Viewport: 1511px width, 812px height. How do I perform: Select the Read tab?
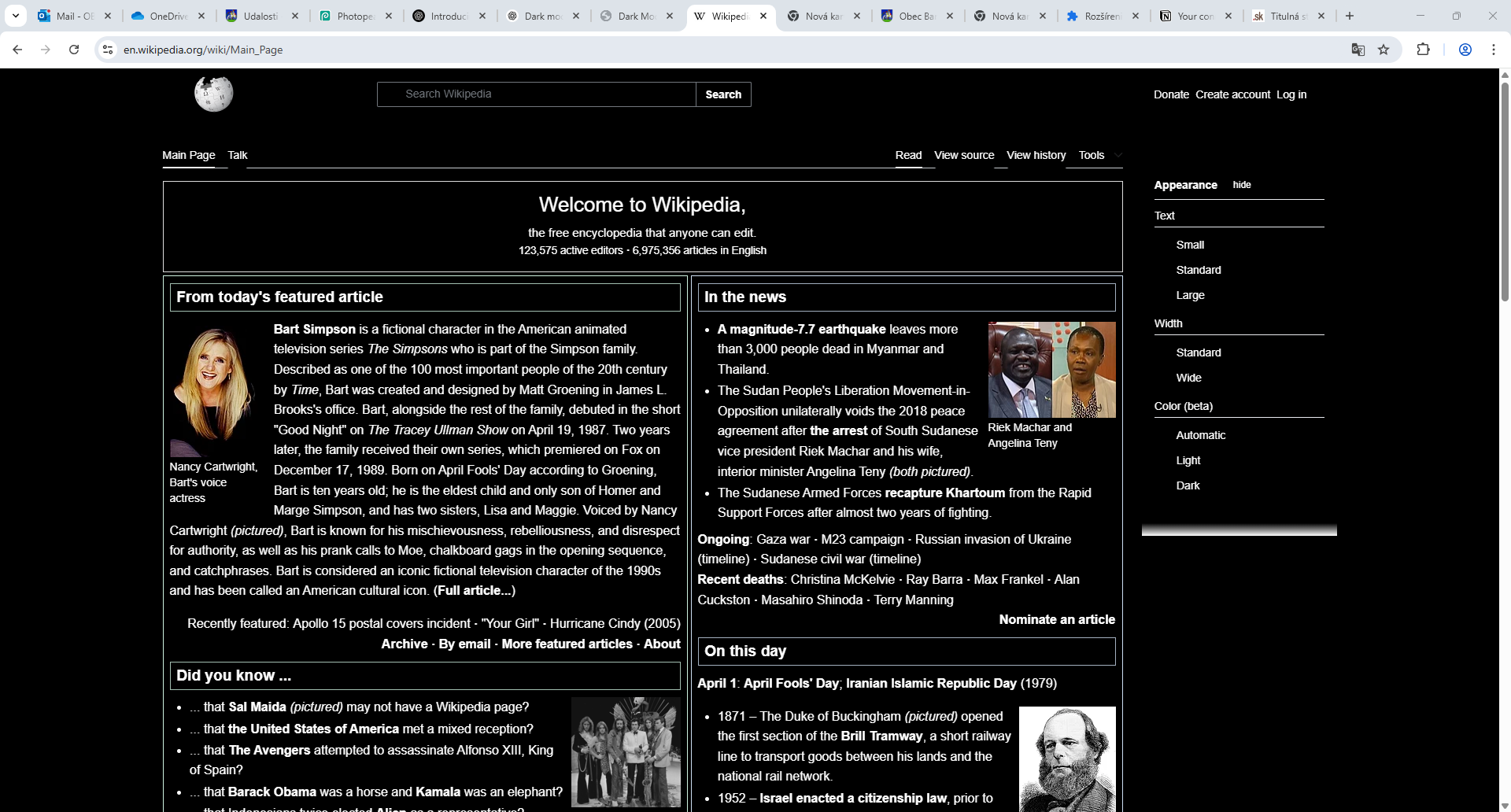click(908, 155)
